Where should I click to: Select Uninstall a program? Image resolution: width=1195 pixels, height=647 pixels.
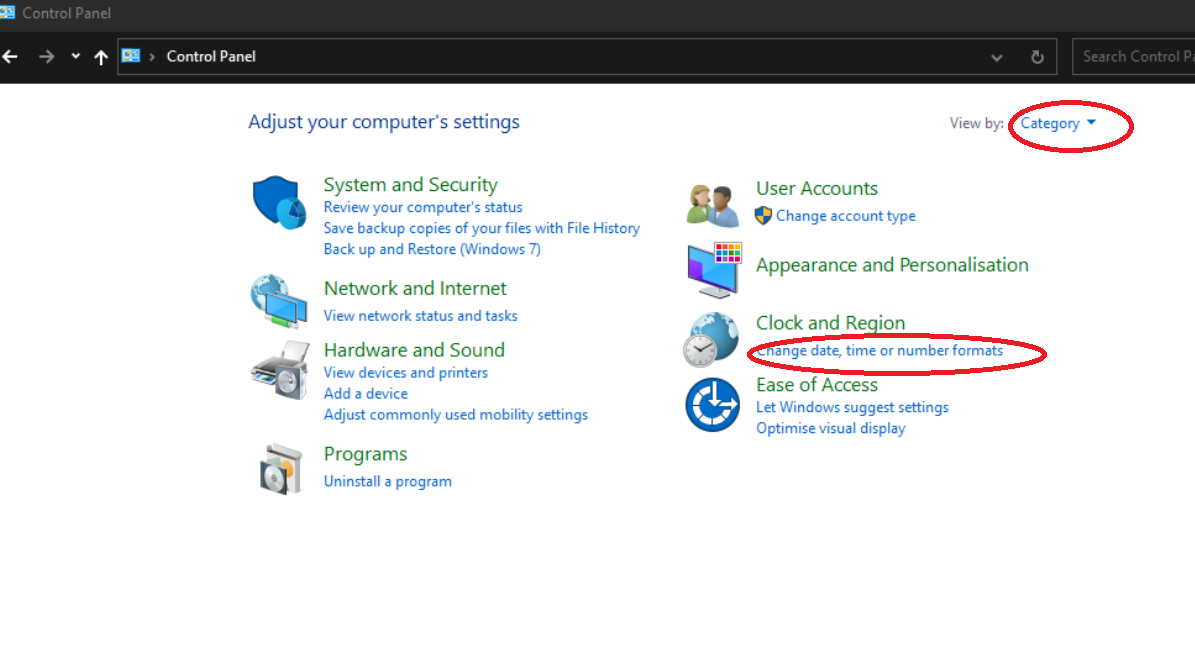387,482
